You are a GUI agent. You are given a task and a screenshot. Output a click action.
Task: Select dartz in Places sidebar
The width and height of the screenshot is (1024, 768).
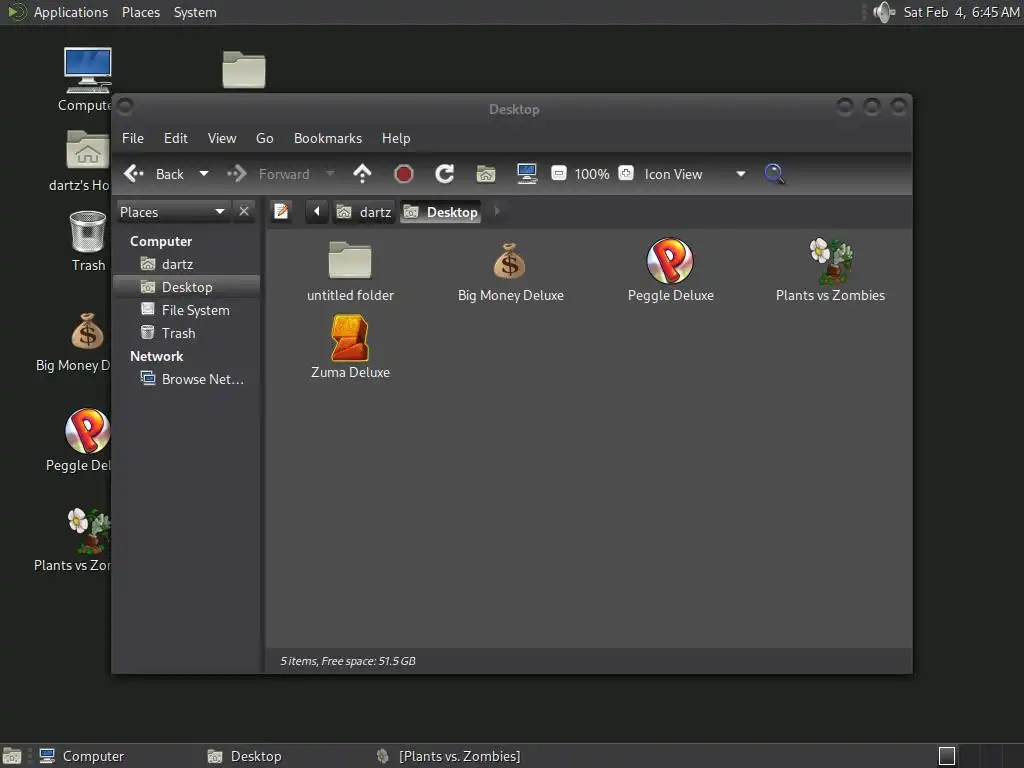(177, 264)
